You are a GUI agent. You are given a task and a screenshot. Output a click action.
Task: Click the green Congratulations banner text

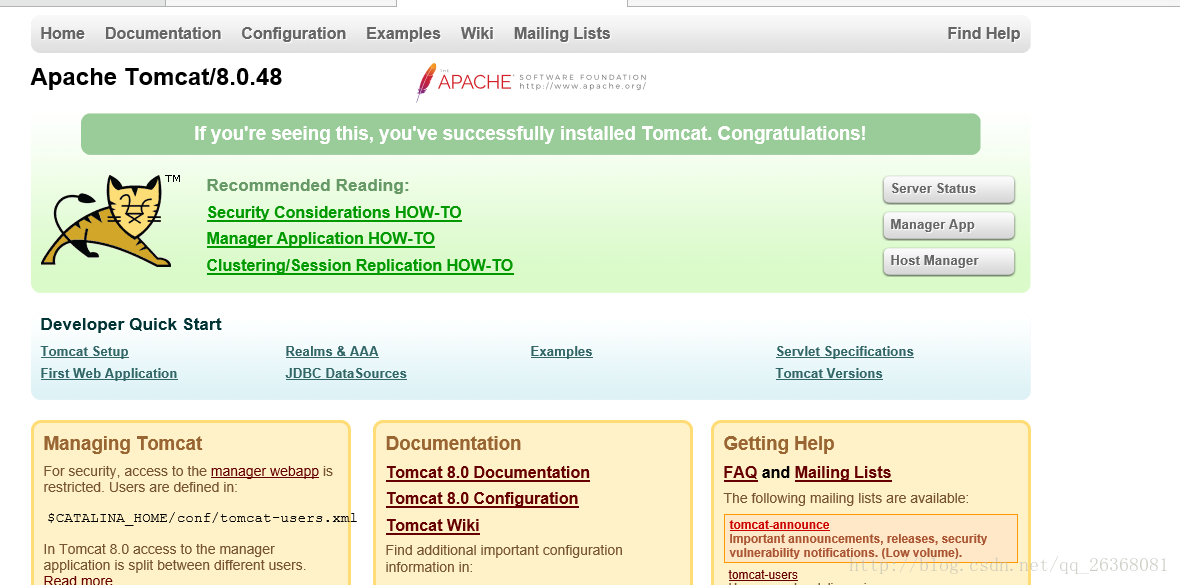point(531,134)
